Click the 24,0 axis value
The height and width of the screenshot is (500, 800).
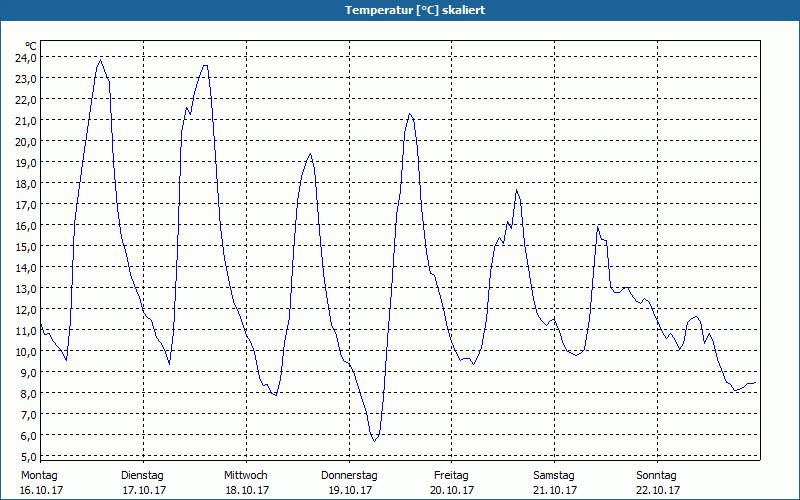26,58
